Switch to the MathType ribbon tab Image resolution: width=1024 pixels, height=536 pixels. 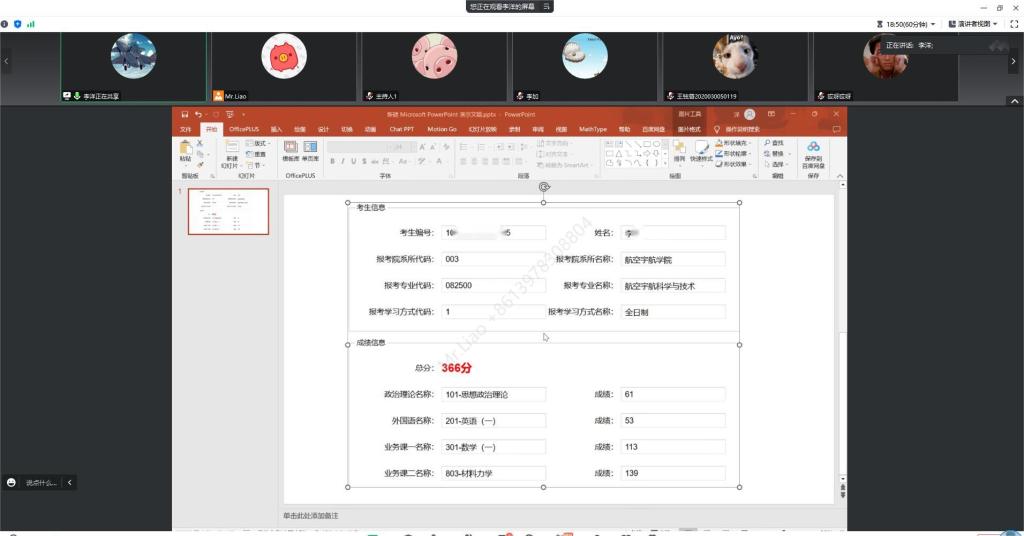(593, 129)
